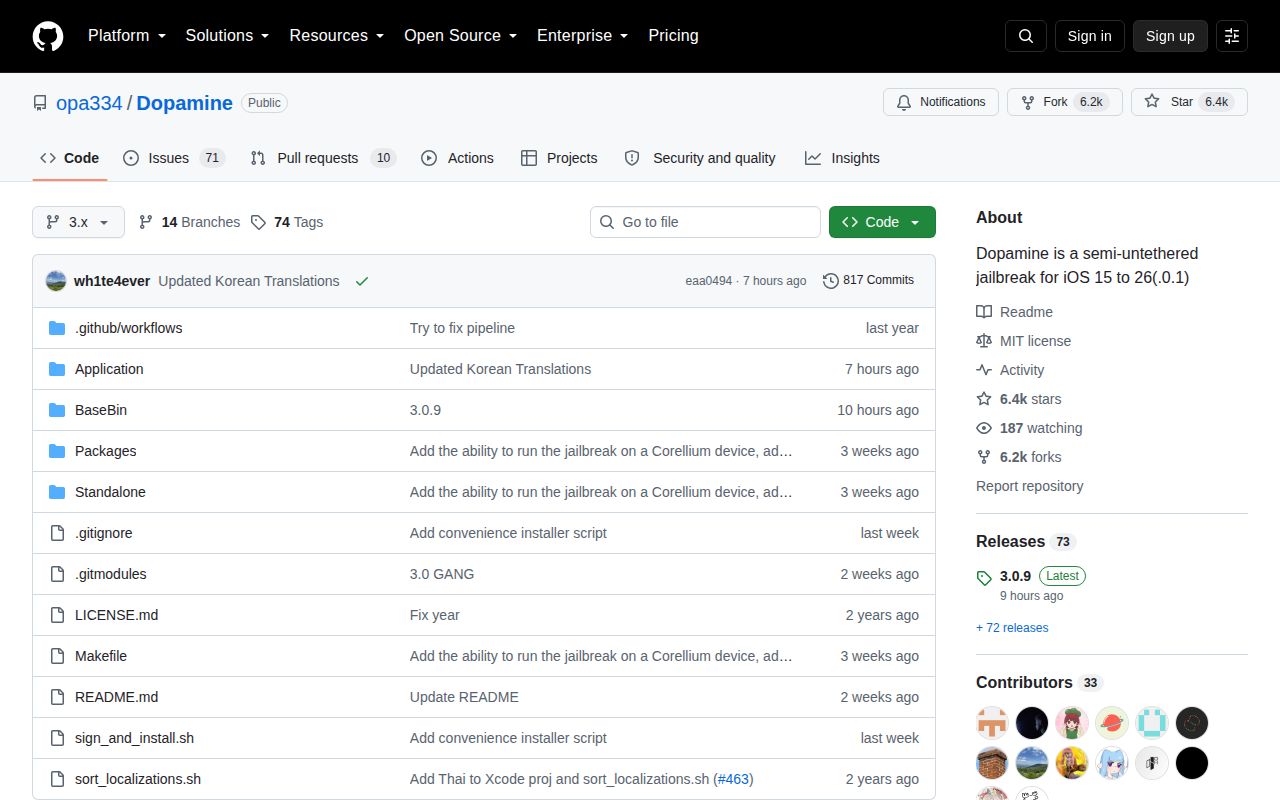1280x800 pixels.
Task: Expand the Open Source menu
Action: click(x=461, y=35)
